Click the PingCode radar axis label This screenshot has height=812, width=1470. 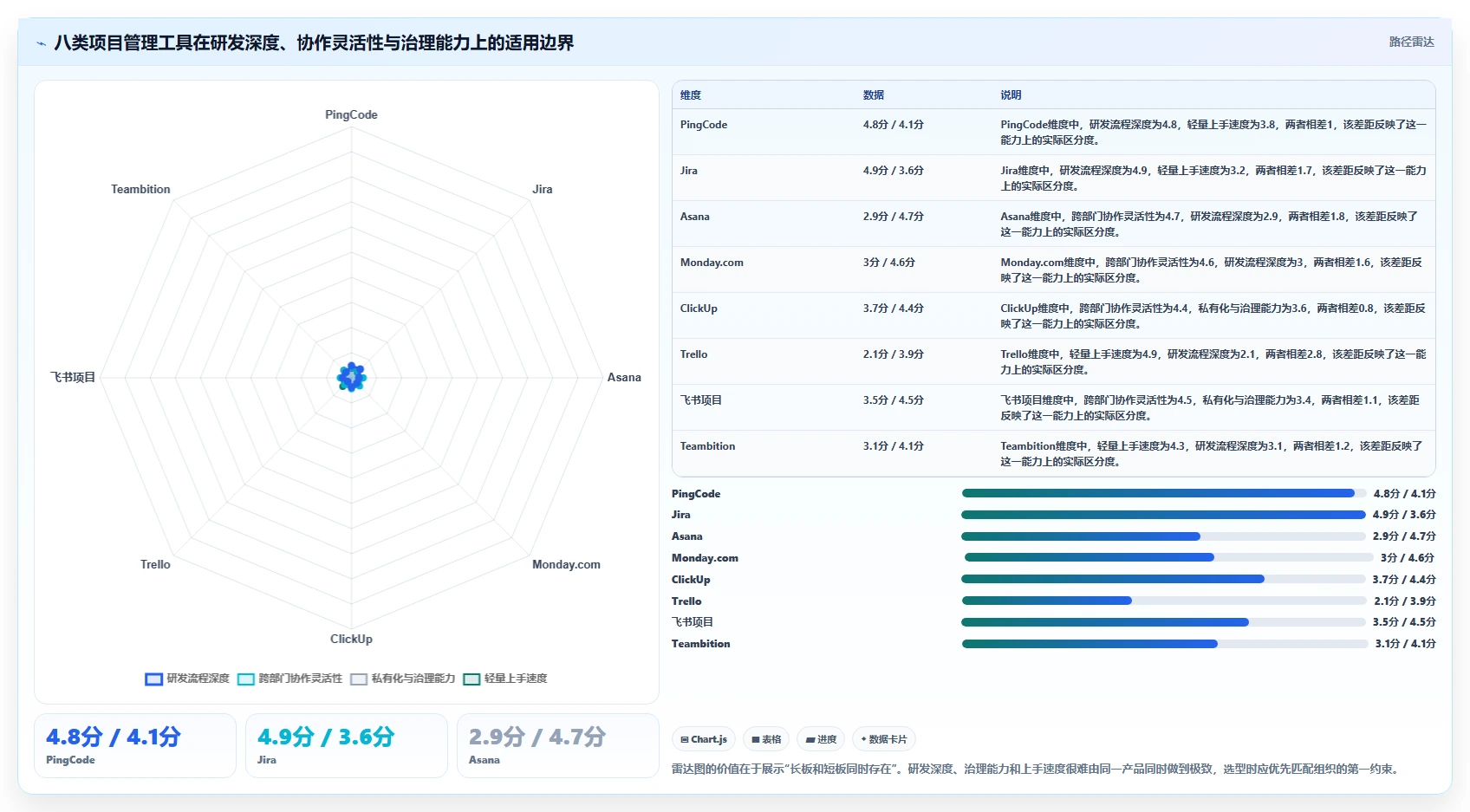(x=351, y=114)
